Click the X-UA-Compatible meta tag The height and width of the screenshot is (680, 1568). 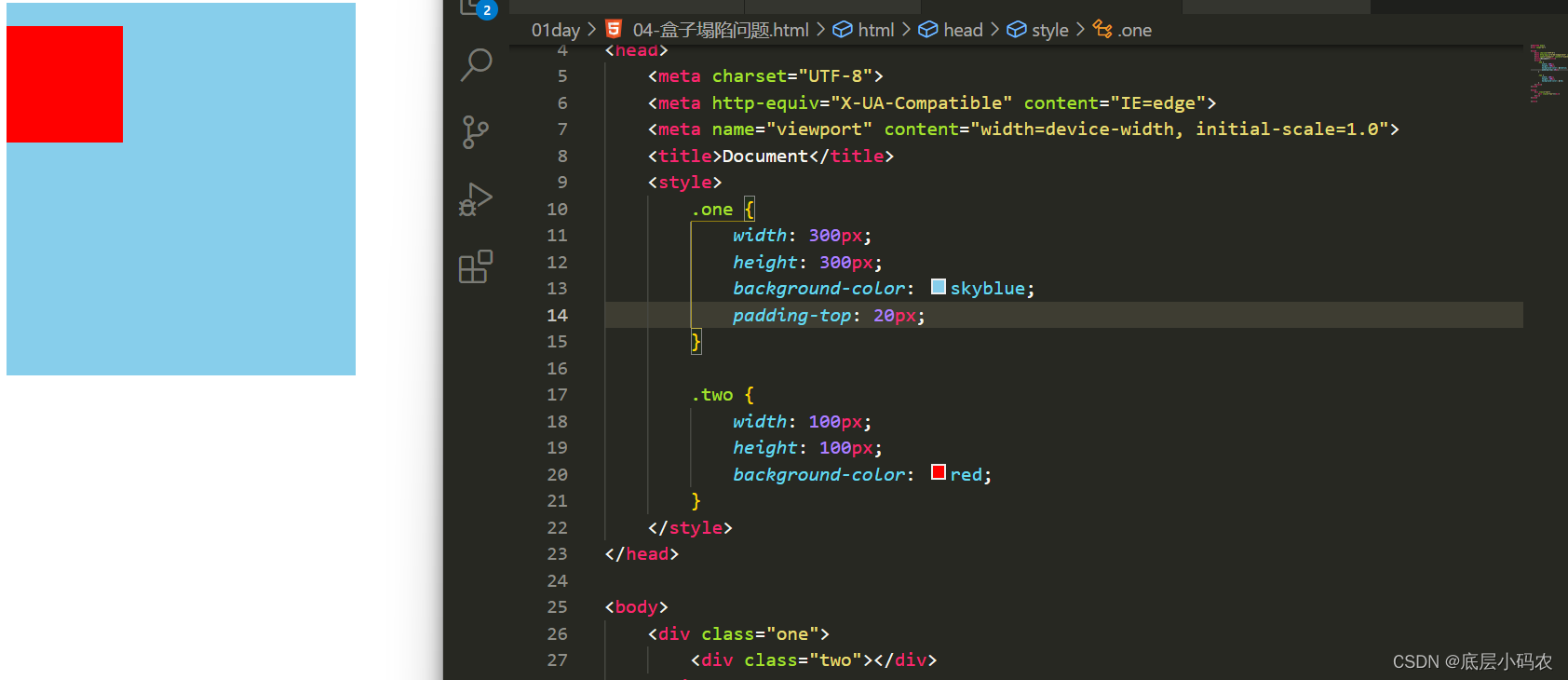pos(932,103)
